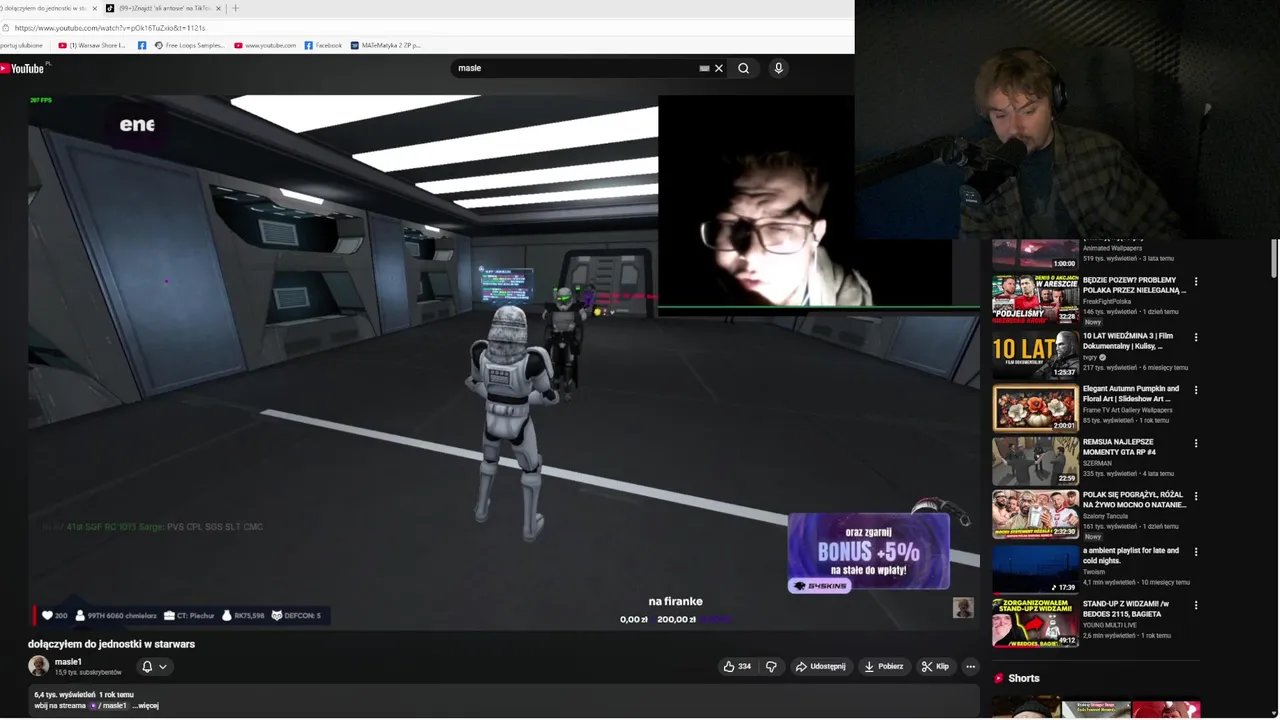Image resolution: width=1280 pixels, height=720 pixels.
Task: Clear the search box with the X
Action: (718, 68)
